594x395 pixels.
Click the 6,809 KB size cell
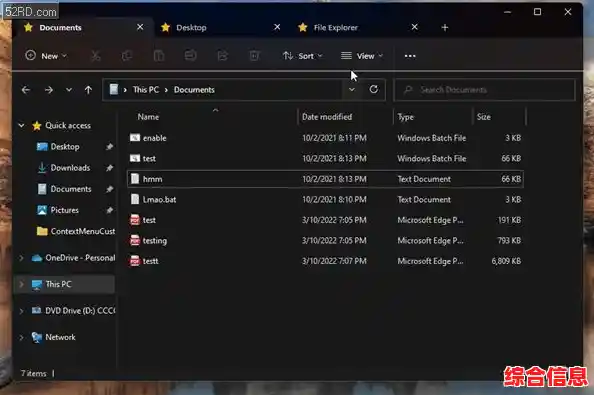[x=506, y=261]
